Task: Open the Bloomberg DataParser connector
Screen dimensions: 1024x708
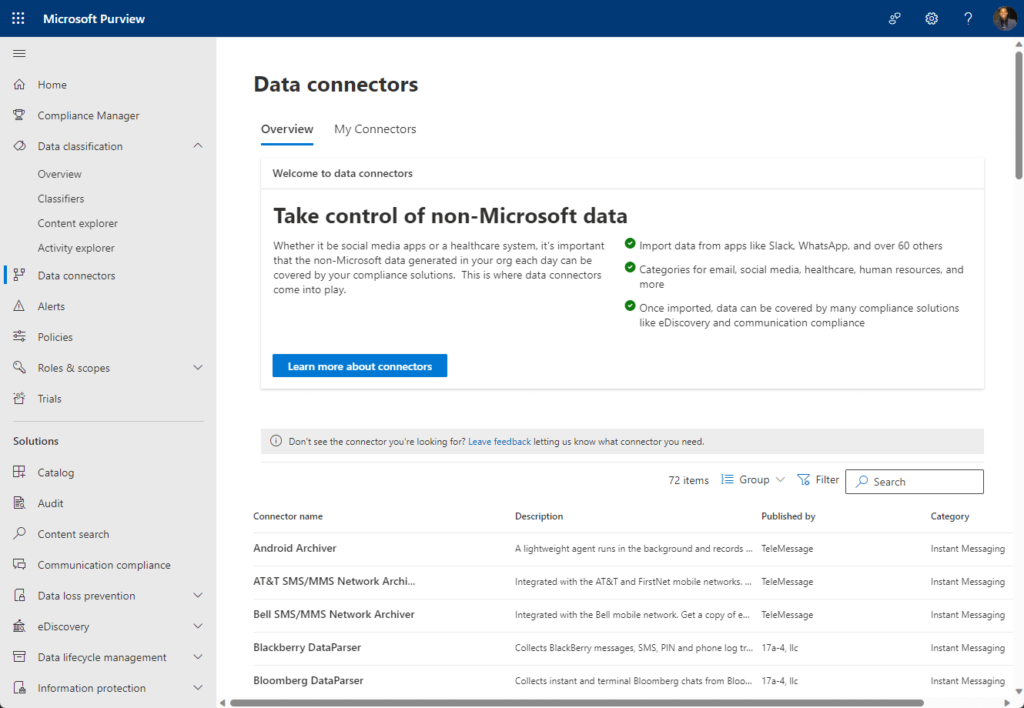Action: pyautogui.click(x=308, y=680)
